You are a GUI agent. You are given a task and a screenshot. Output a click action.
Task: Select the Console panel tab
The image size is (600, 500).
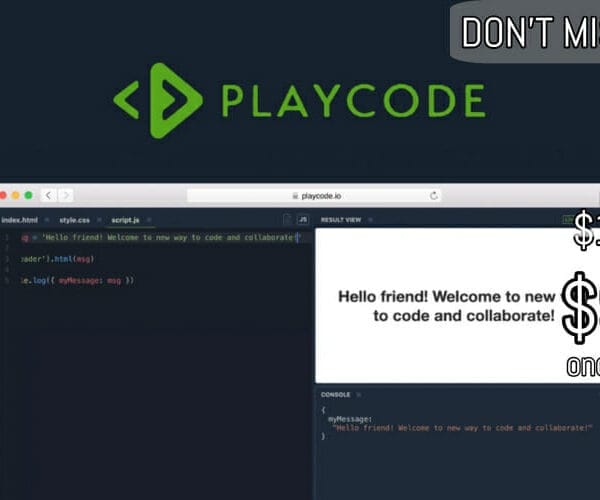pos(336,394)
